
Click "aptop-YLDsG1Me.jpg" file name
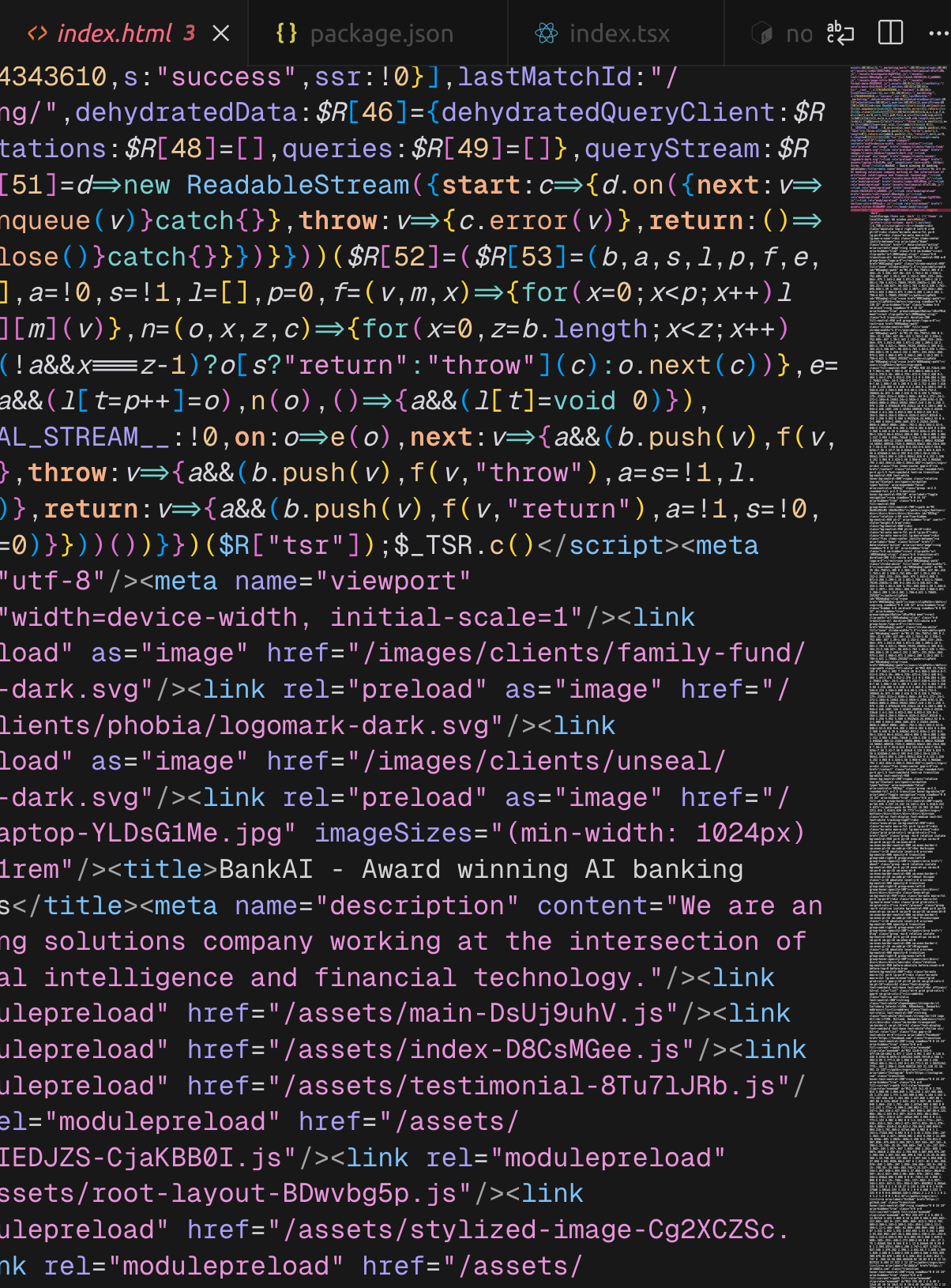(x=141, y=833)
